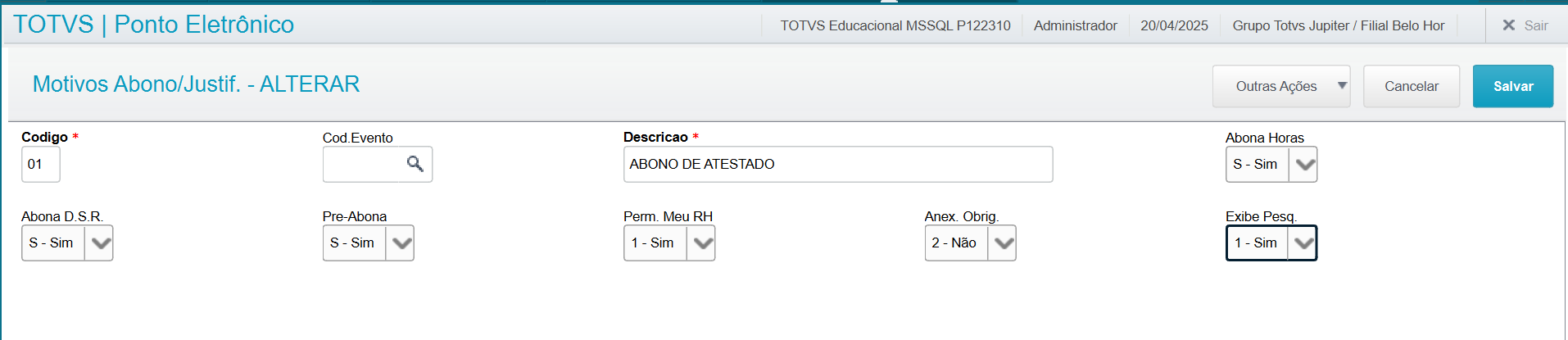
Task: Open the Abona D.S.R. dropdown arrow
Action: (98, 243)
